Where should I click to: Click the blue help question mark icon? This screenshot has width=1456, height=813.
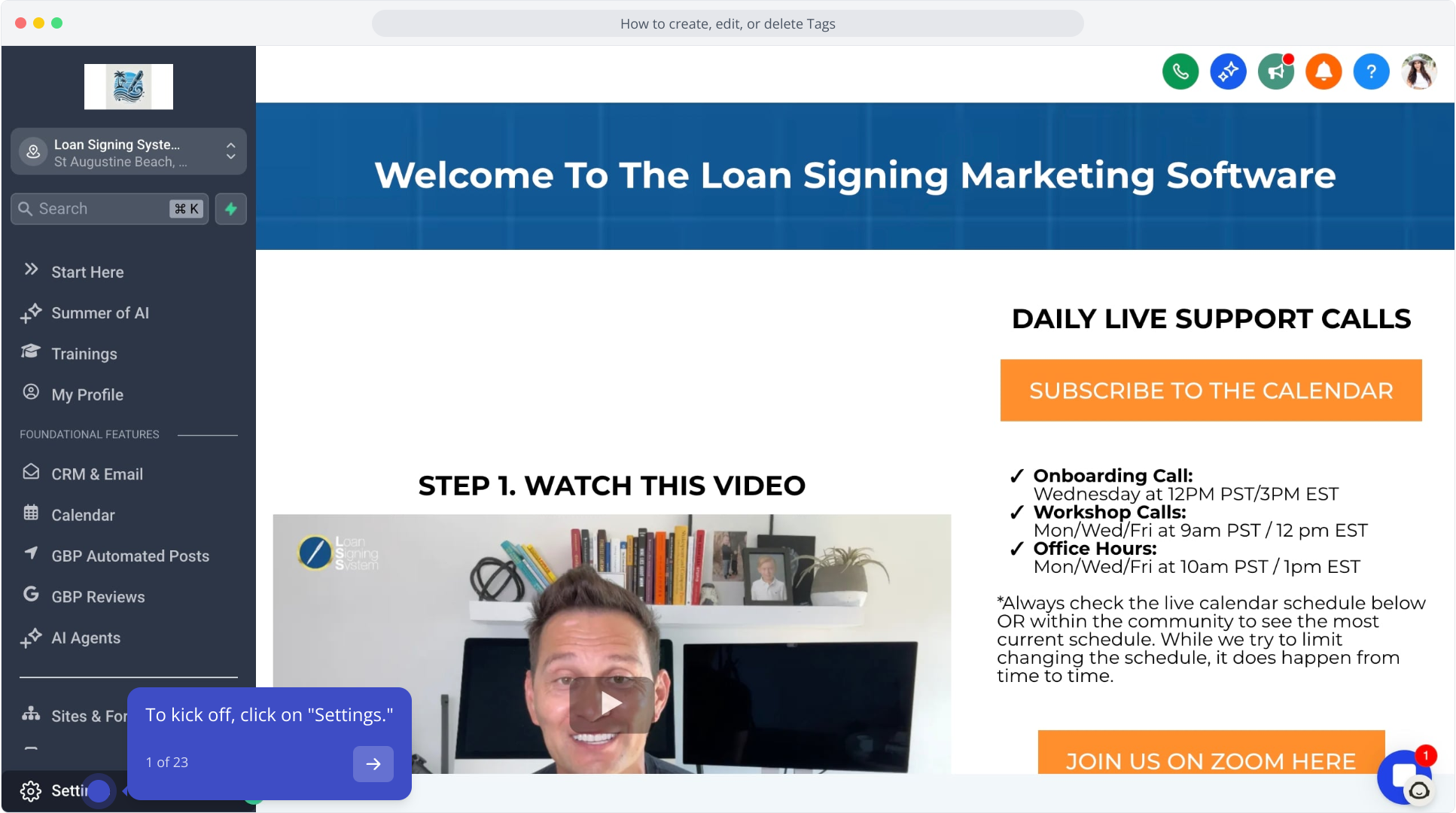point(1372,72)
